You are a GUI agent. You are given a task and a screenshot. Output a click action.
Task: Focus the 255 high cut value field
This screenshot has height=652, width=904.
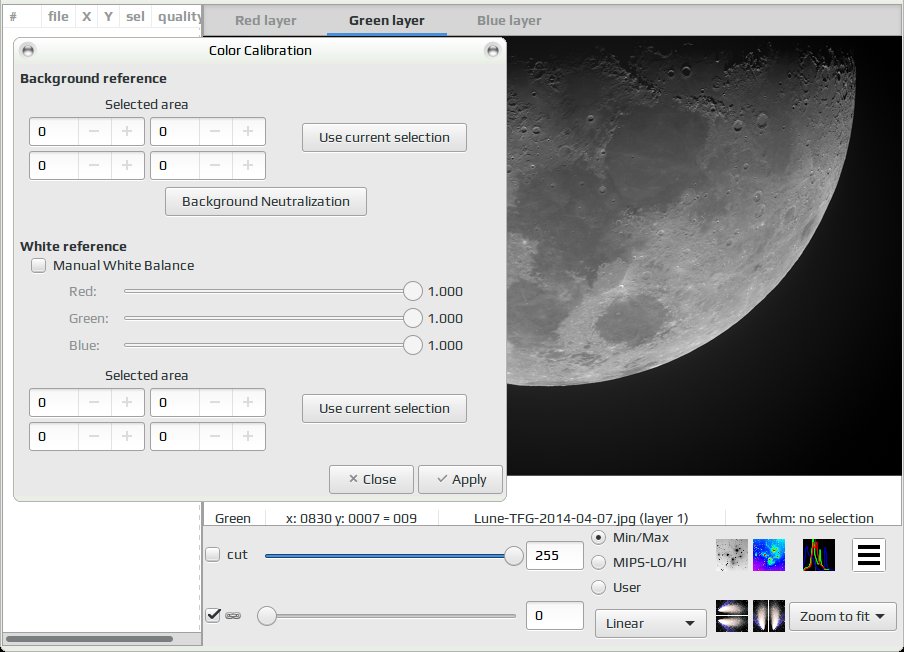point(555,555)
